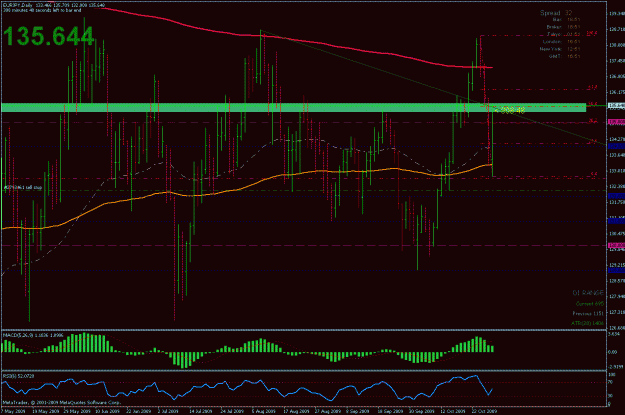The height and width of the screenshot is (415, 625).
Task: Click the New York clock row
Action: 560,49
